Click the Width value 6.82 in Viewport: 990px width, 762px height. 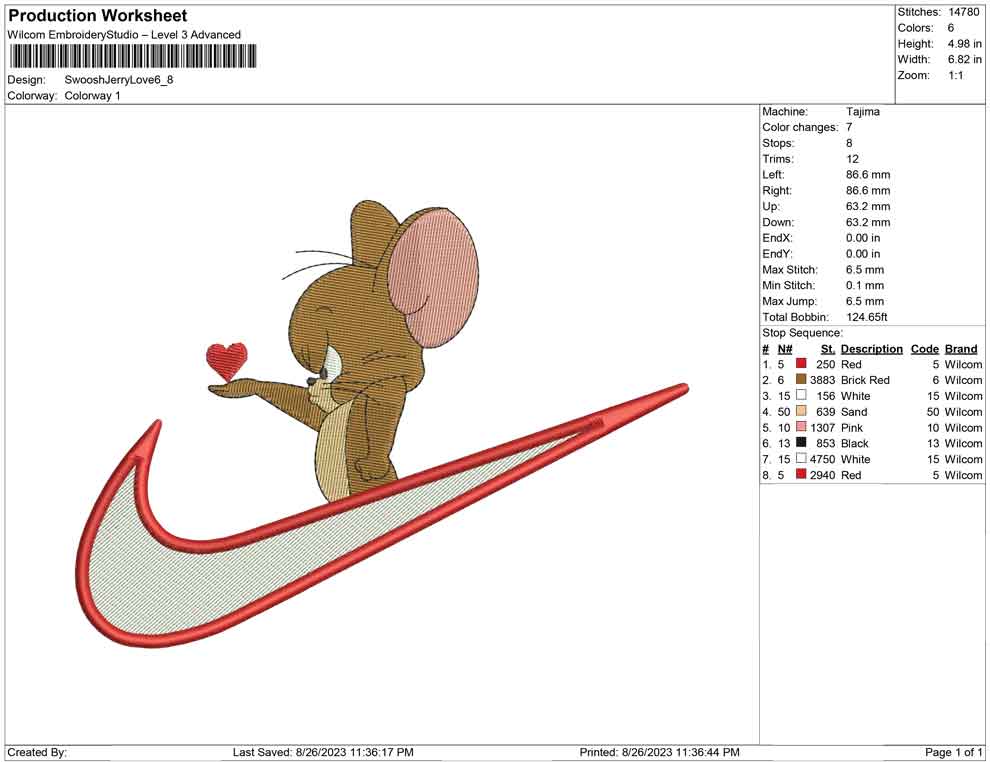(x=964, y=59)
